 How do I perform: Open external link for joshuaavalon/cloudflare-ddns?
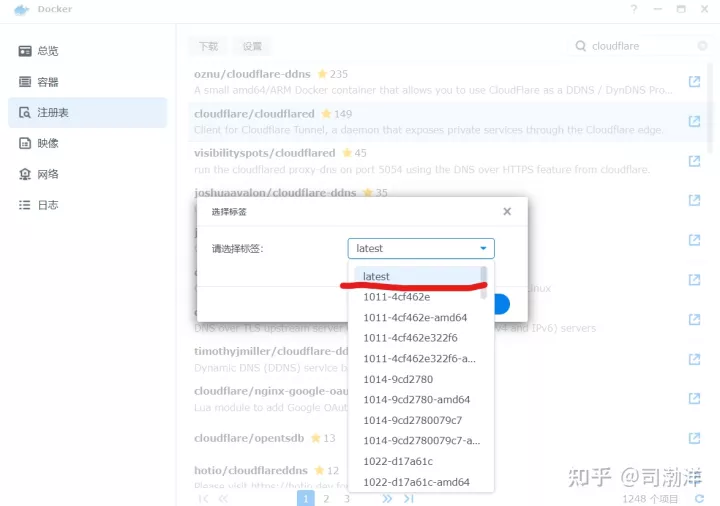pyautogui.click(x=694, y=200)
